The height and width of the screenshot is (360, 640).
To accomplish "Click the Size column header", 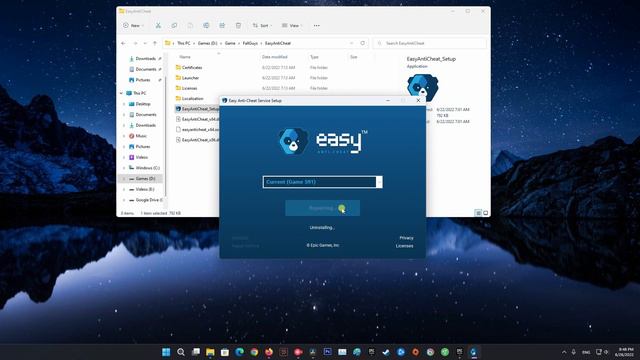I will [x=353, y=57].
